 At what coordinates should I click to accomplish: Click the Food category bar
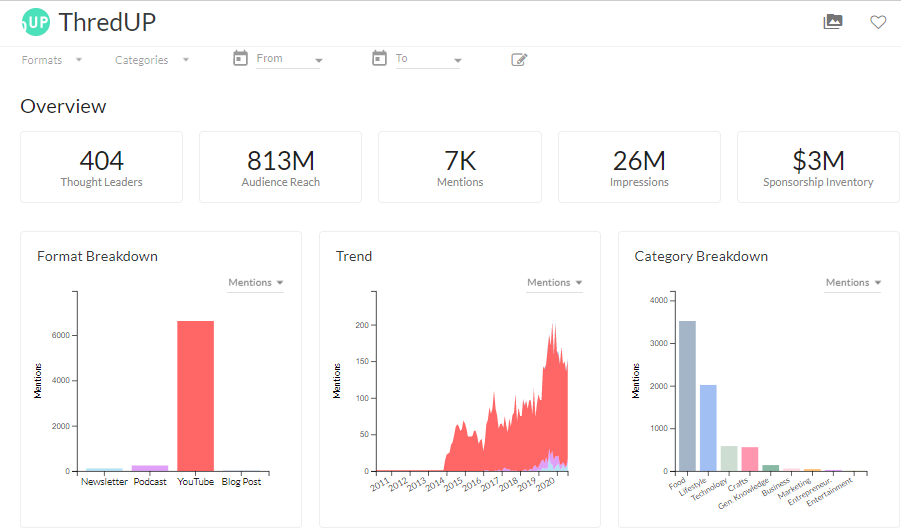point(687,396)
